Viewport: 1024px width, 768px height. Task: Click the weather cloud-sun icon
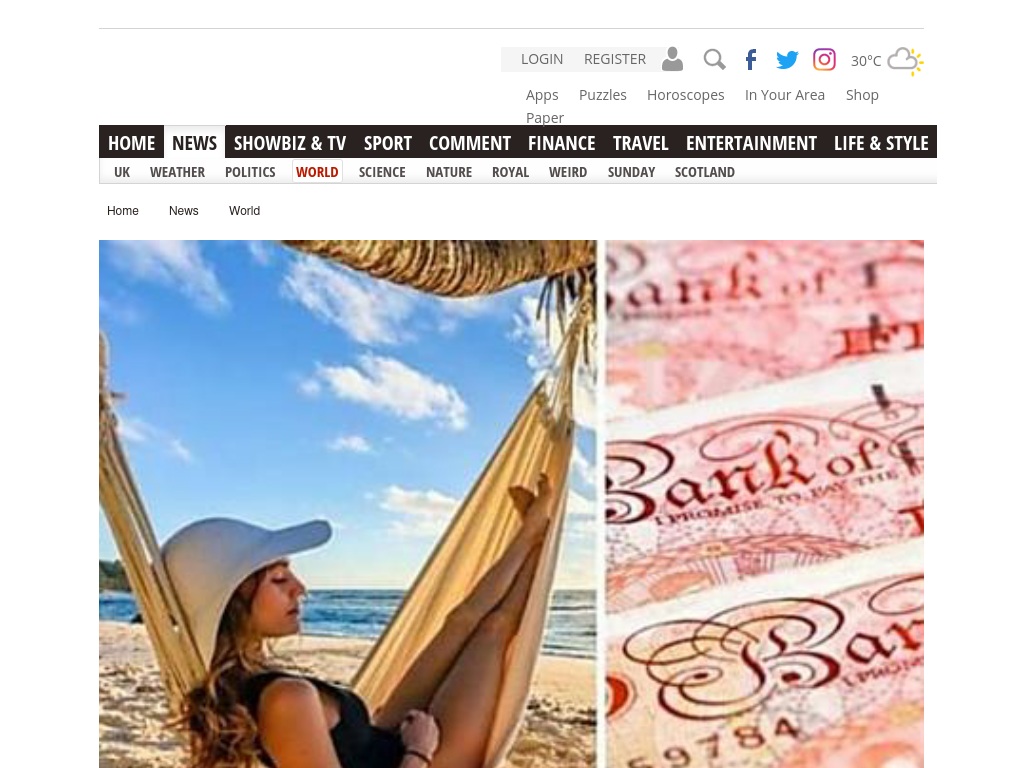pos(906,61)
